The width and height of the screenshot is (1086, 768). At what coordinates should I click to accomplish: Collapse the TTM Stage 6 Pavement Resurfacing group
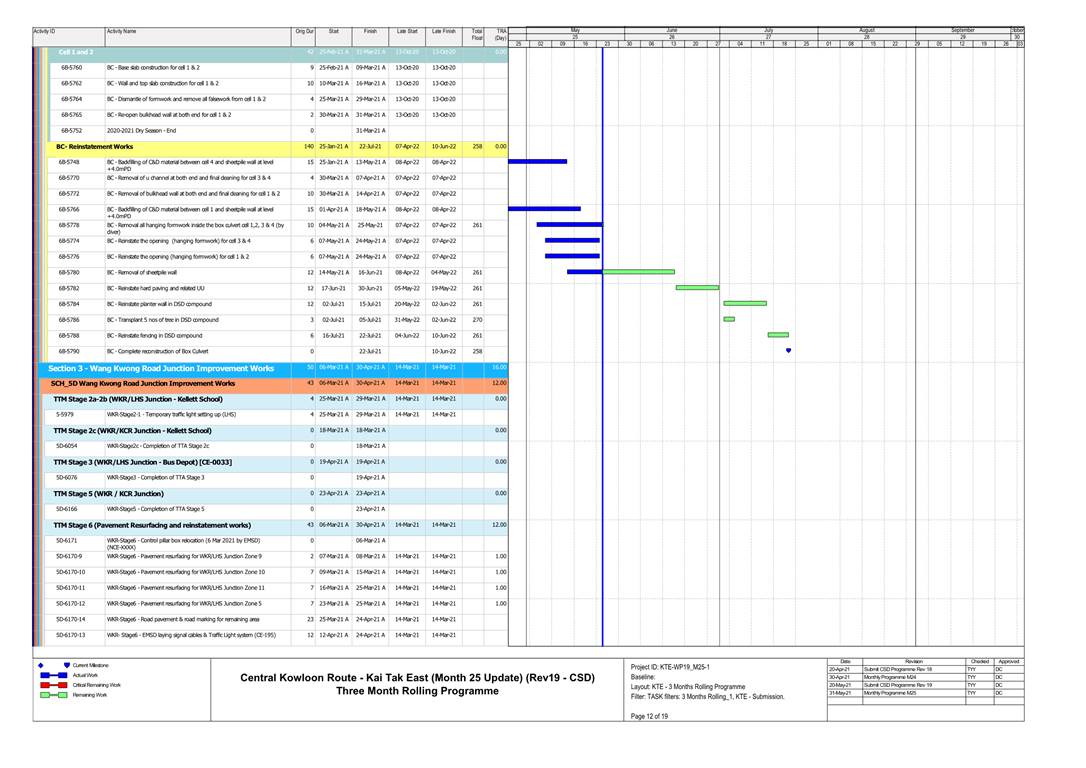click(x=151, y=525)
